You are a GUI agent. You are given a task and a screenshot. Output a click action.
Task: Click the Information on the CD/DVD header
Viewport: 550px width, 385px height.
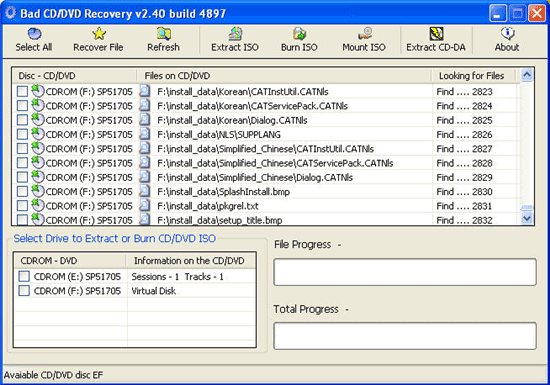[x=190, y=261]
